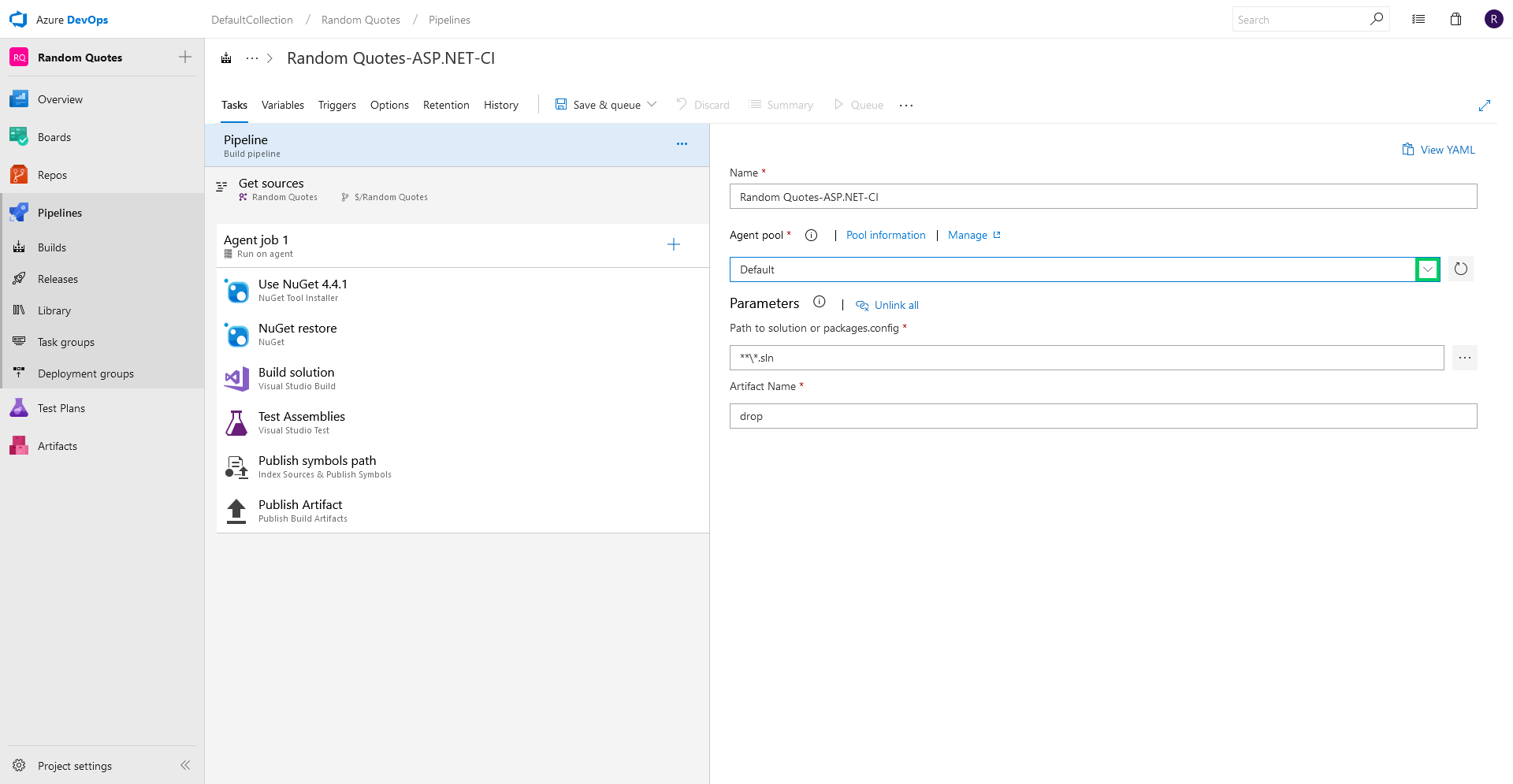Select the Build solution task
Image resolution: width=1513 pixels, height=784 pixels.
(463, 378)
